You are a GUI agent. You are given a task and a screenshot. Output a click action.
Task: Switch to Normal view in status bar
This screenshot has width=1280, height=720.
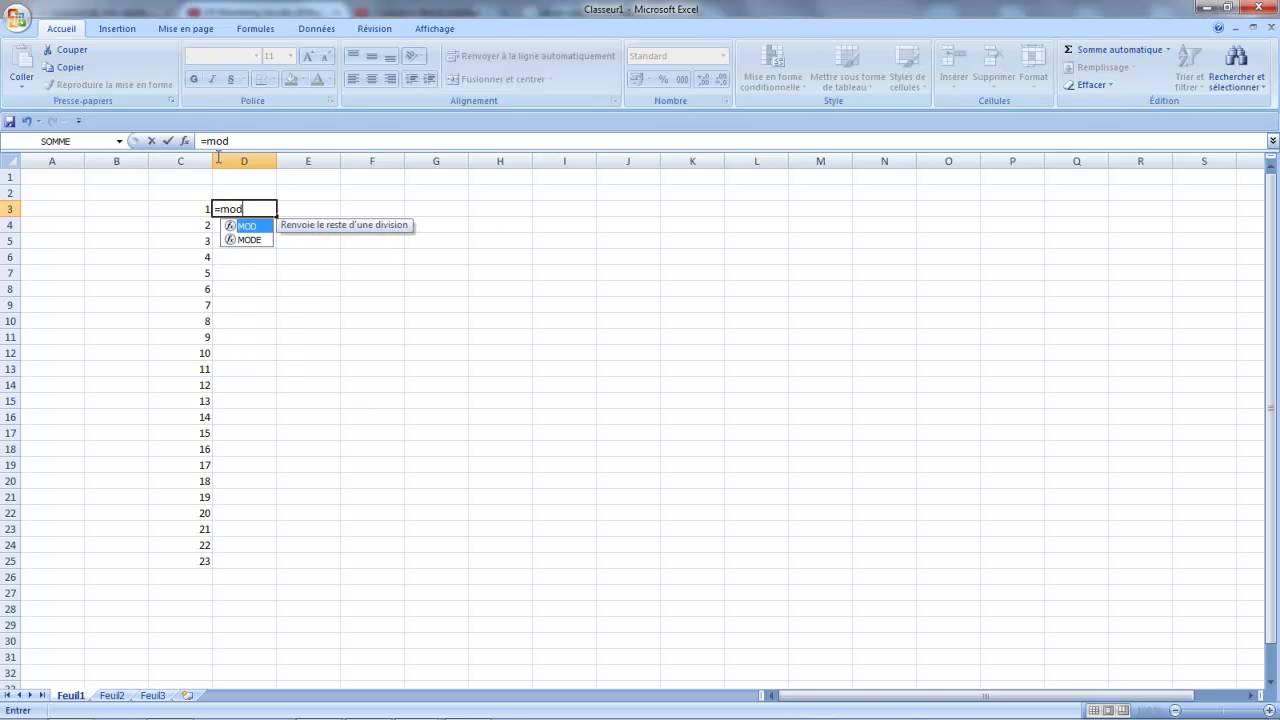coord(1093,710)
